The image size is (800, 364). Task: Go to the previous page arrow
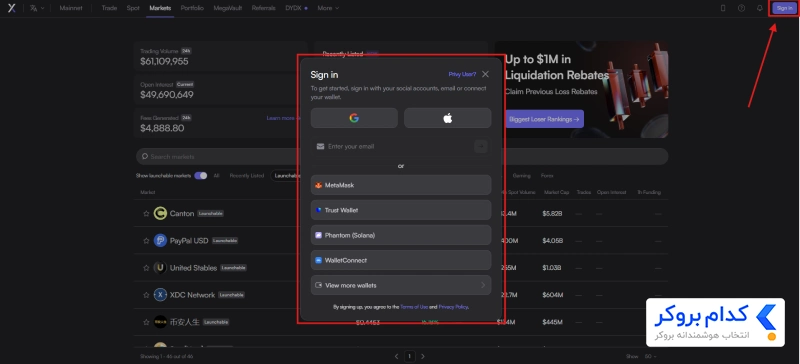tap(396, 356)
